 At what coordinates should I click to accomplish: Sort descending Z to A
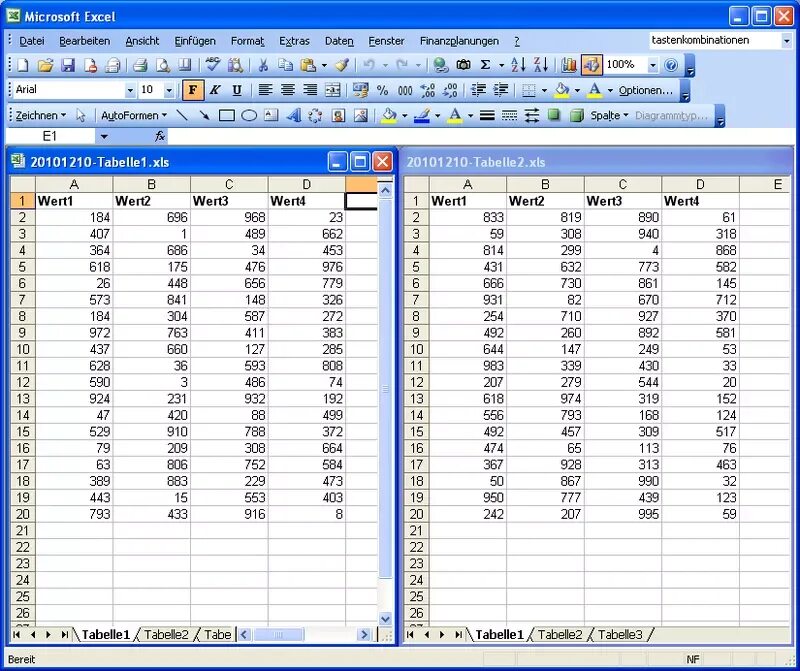click(x=541, y=65)
